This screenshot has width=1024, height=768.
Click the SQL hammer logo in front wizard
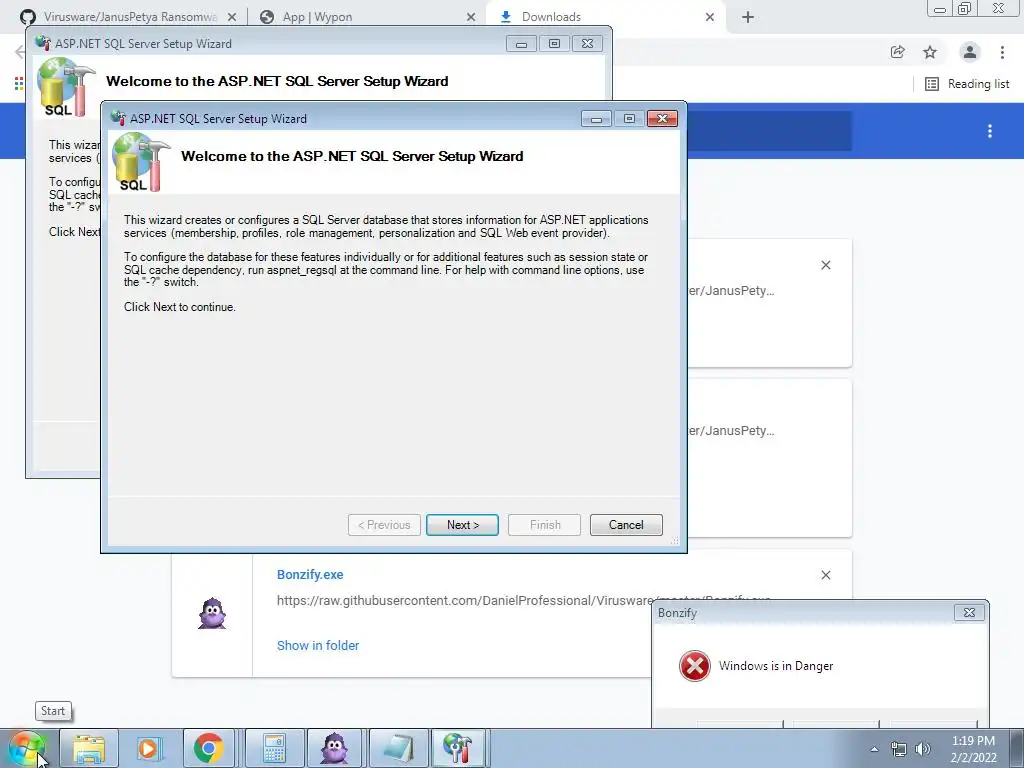point(140,162)
